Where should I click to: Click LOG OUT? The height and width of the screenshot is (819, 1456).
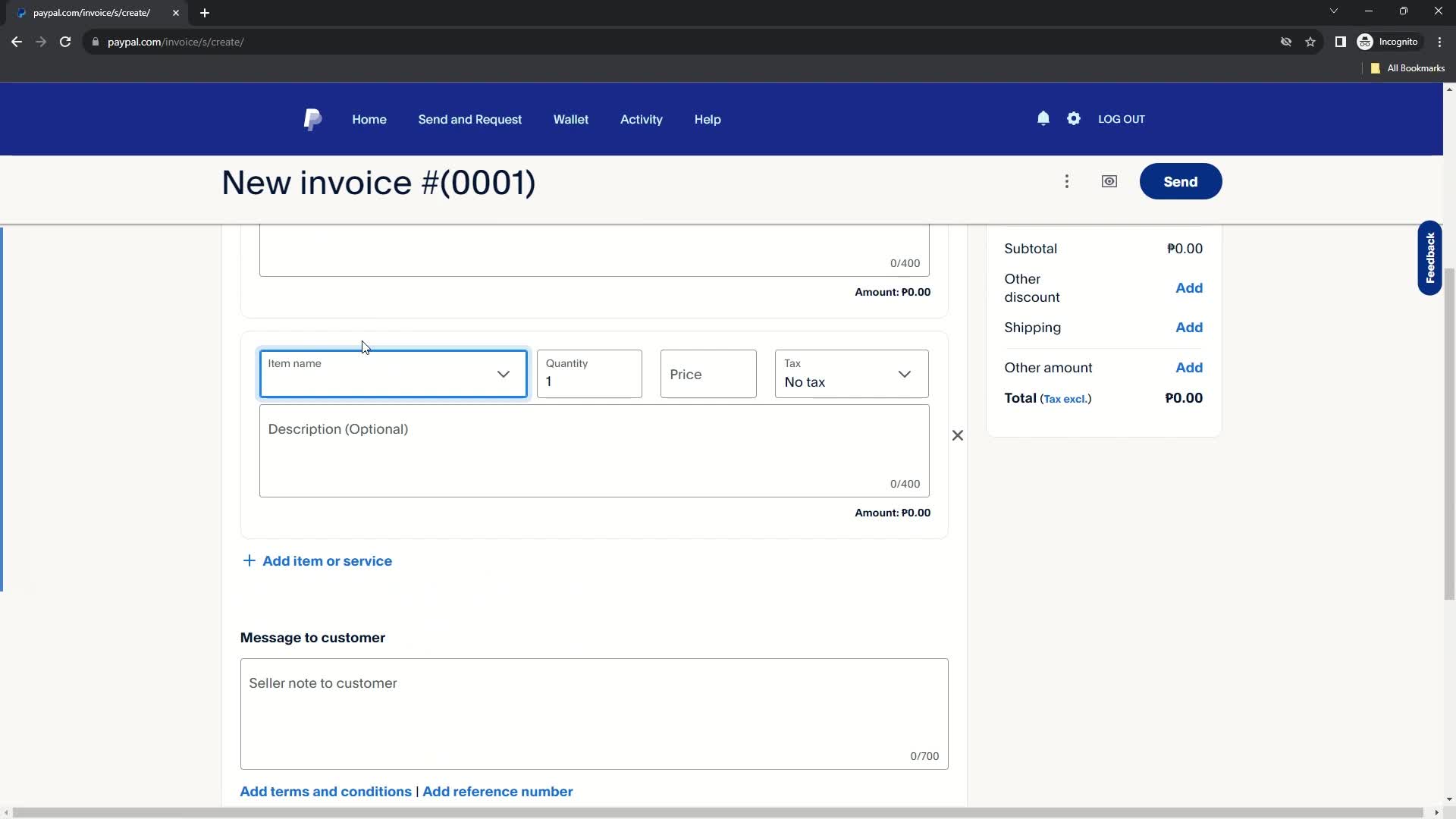pos(1122,119)
